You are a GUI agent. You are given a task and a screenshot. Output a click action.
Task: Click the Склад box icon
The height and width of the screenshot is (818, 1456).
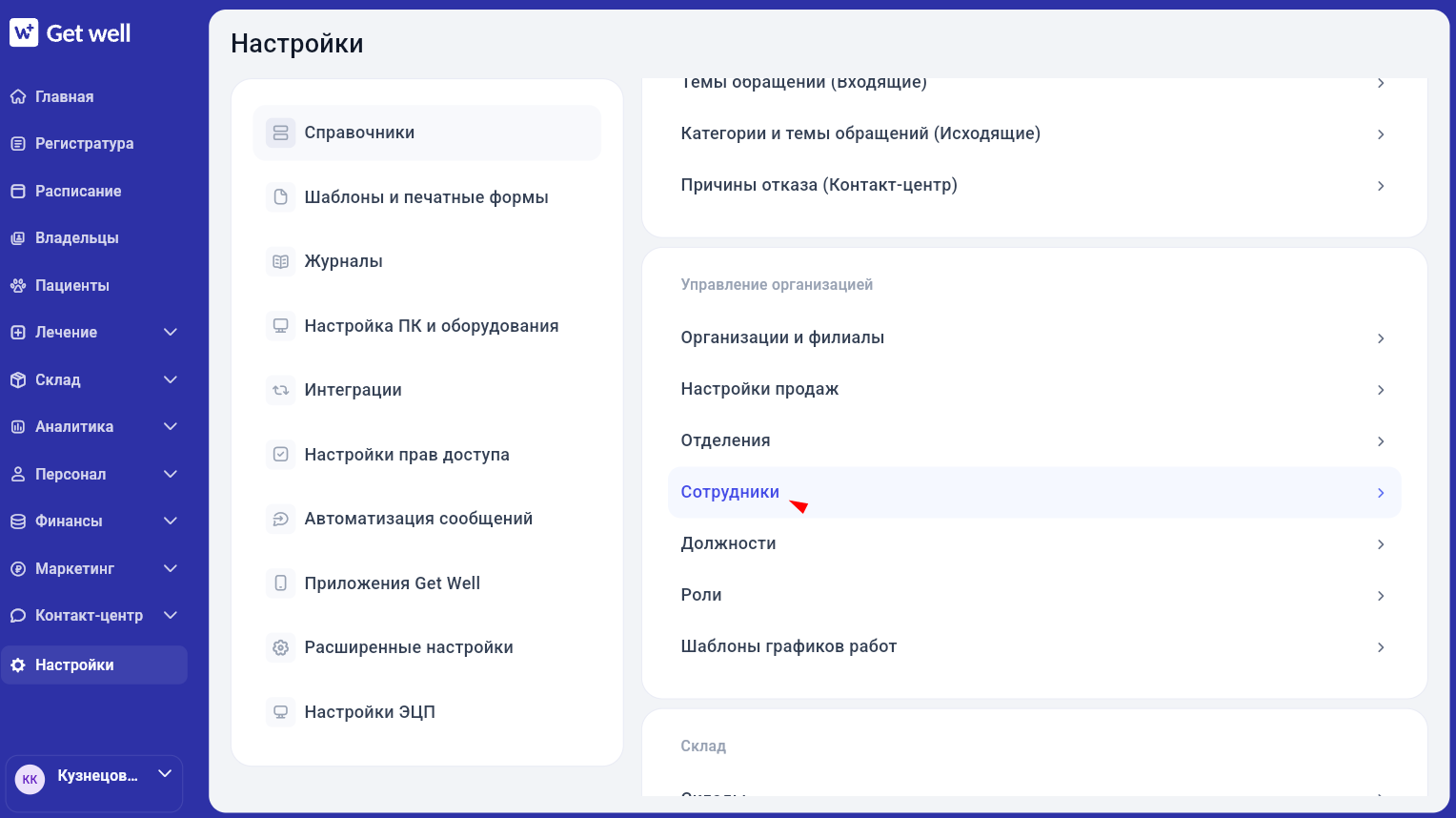point(18,379)
